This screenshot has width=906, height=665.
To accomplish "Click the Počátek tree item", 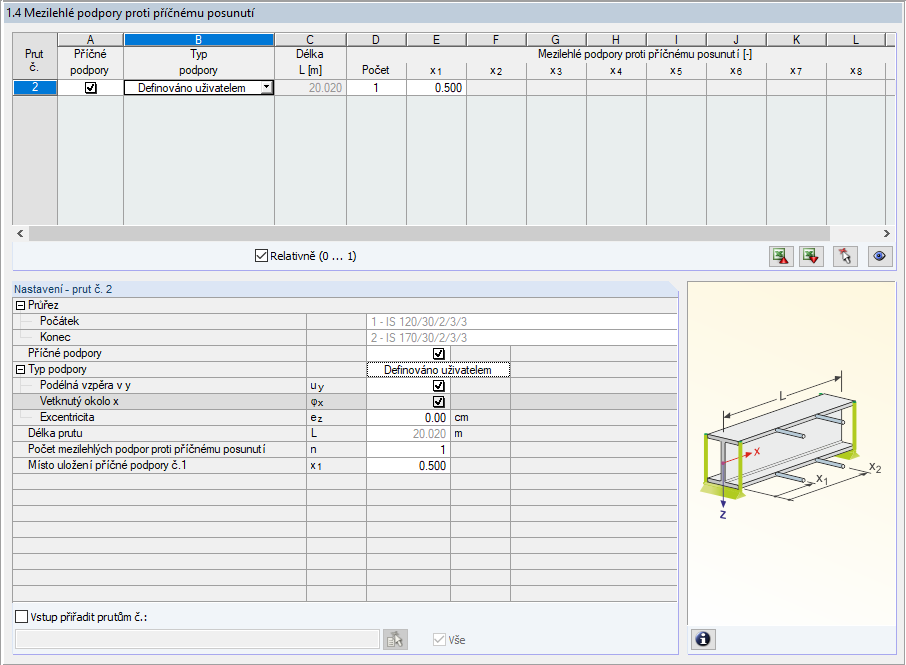I will tap(59, 321).
